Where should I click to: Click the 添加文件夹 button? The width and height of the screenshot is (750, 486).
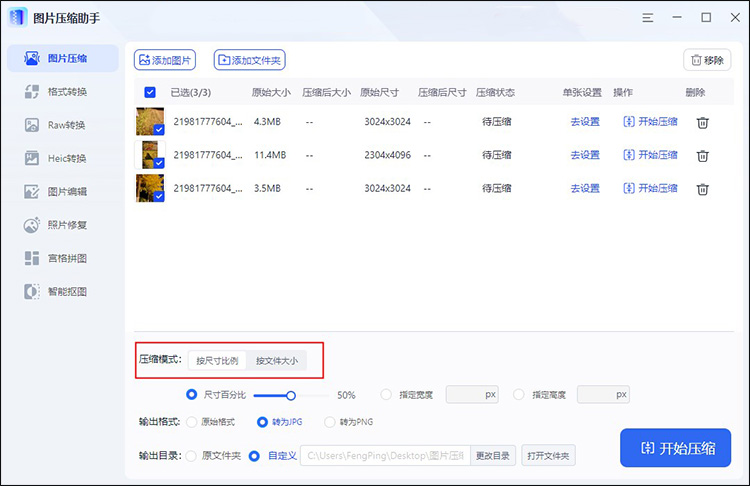pyautogui.click(x=249, y=60)
